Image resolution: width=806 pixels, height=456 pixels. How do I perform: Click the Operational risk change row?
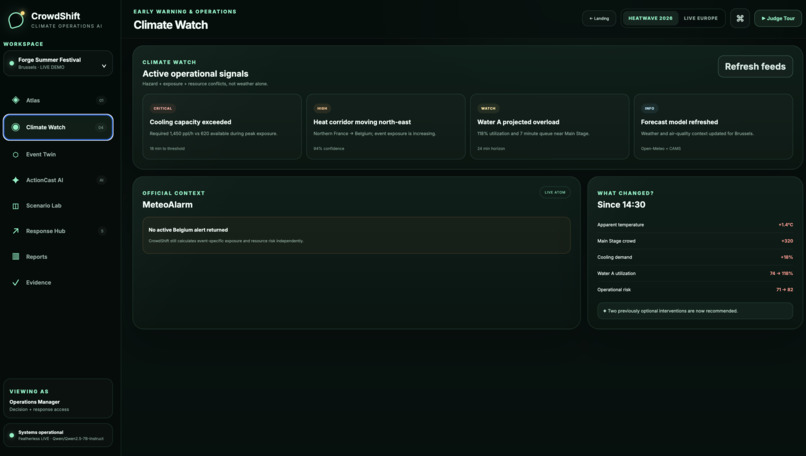point(695,289)
